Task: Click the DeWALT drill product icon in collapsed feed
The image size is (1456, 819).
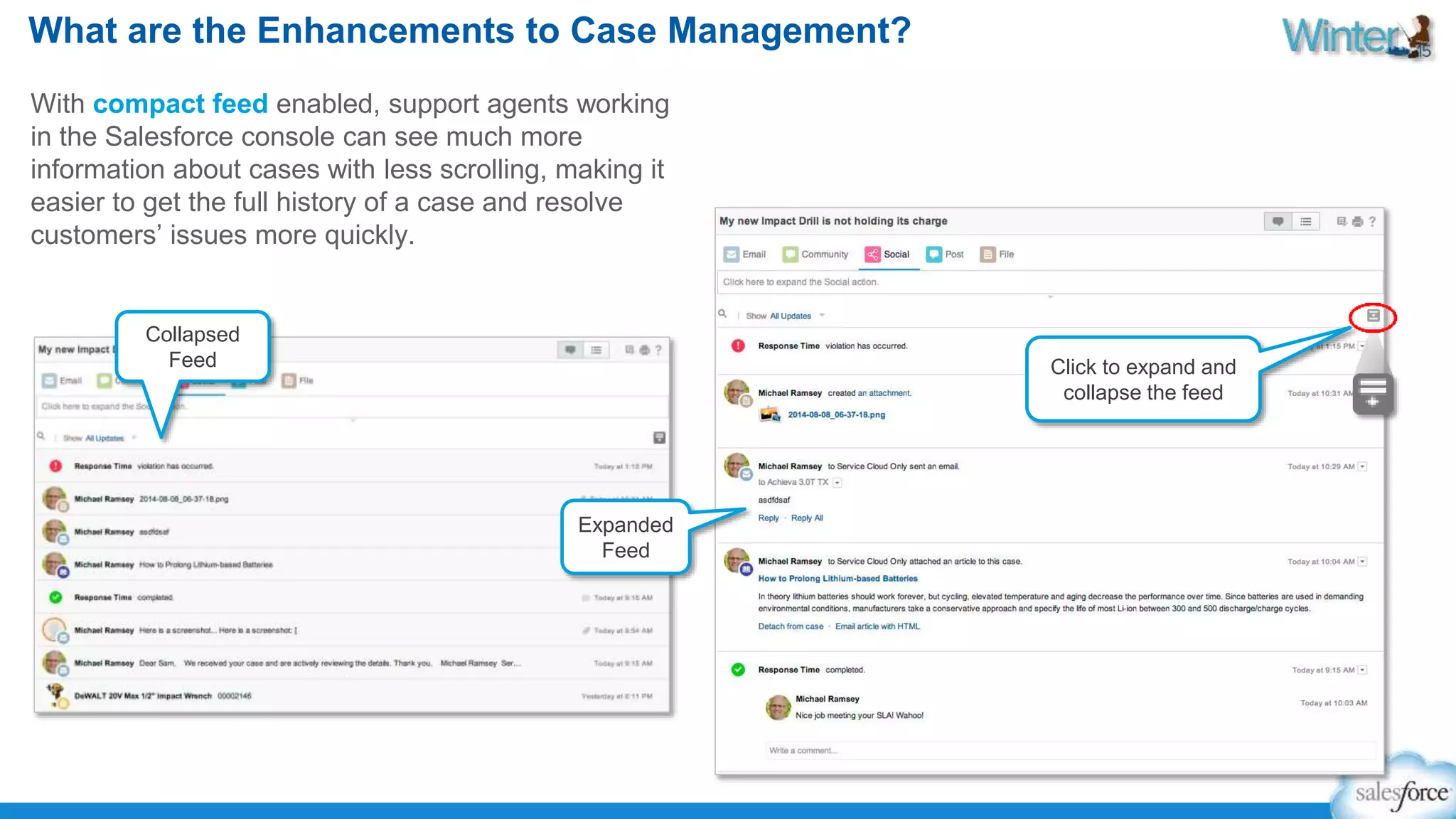Action: pos(55,695)
